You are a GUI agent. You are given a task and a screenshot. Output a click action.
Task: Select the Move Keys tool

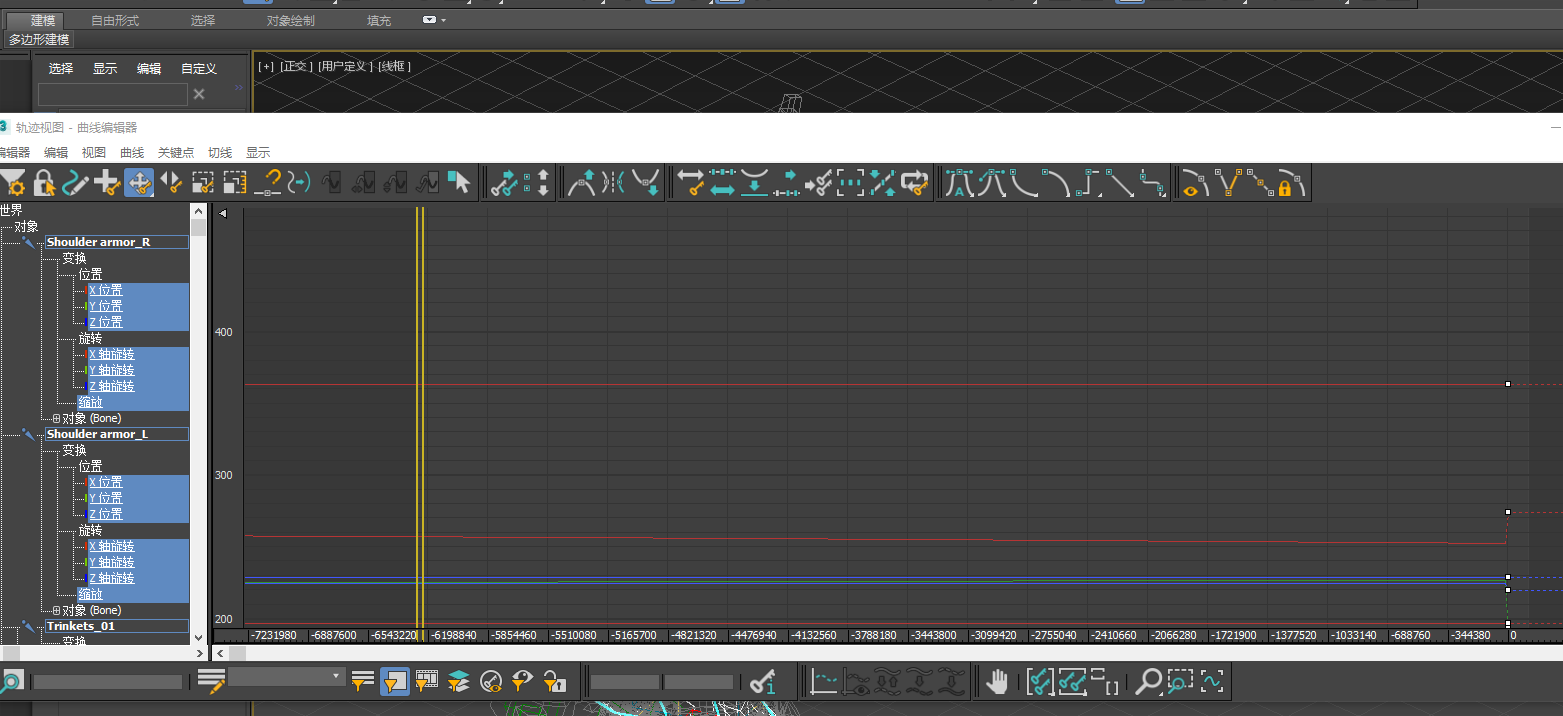pyautogui.click(x=139, y=183)
